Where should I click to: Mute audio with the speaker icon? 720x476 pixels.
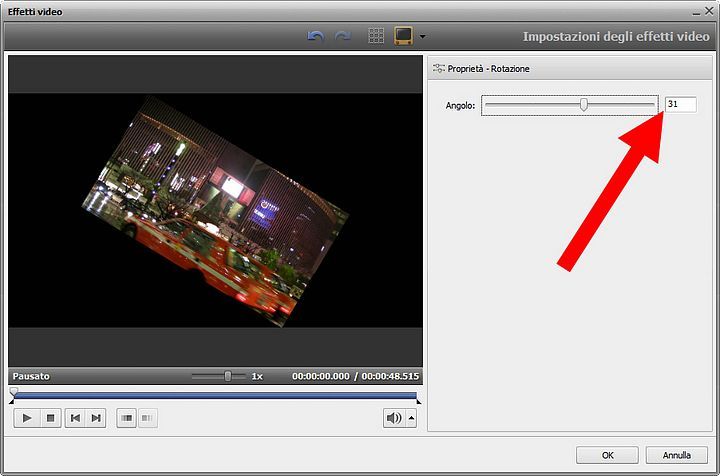tap(394, 418)
